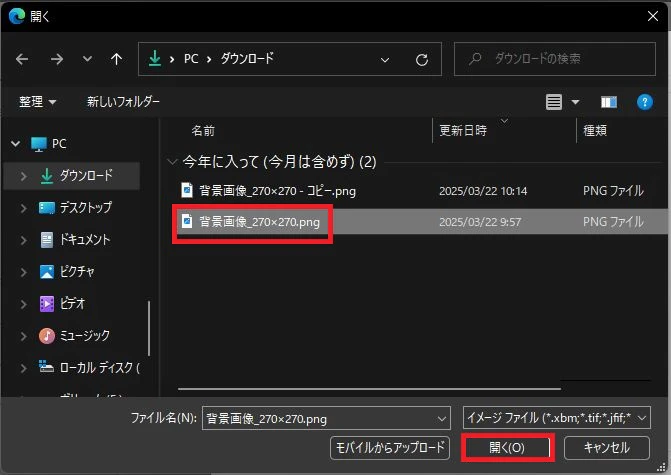Select PC in the address breadcrumb
The height and width of the screenshot is (475, 671).
(191, 59)
